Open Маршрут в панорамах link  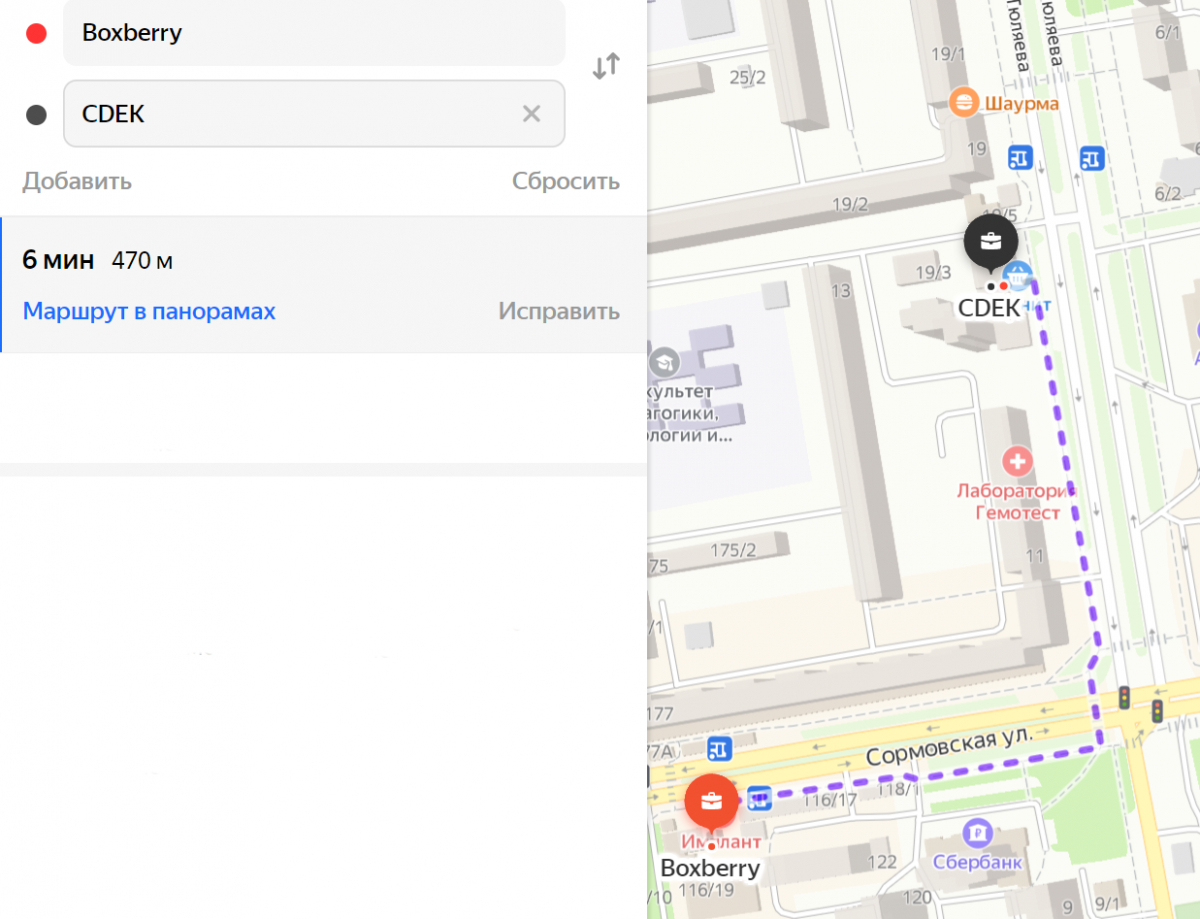(x=149, y=311)
